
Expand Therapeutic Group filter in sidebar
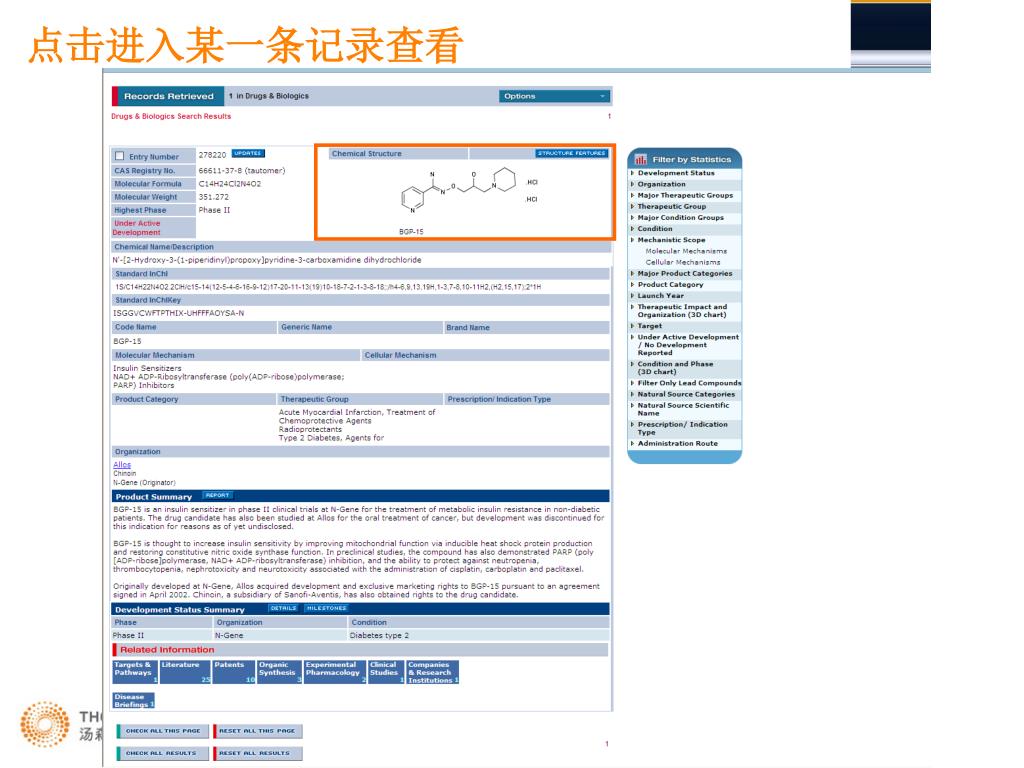point(672,206)
